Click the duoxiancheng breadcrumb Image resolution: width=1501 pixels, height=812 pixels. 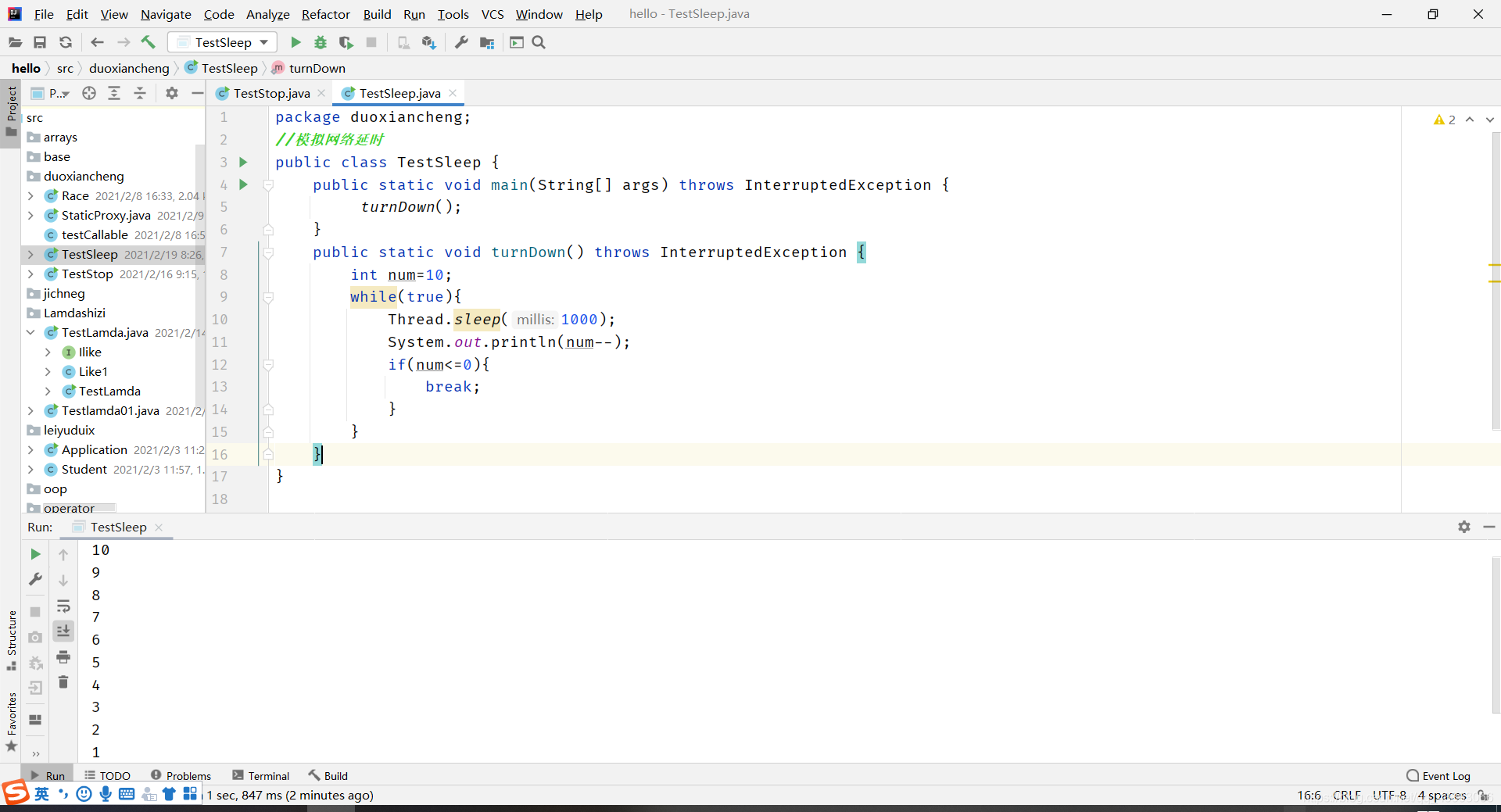click(x=129, y=68)
